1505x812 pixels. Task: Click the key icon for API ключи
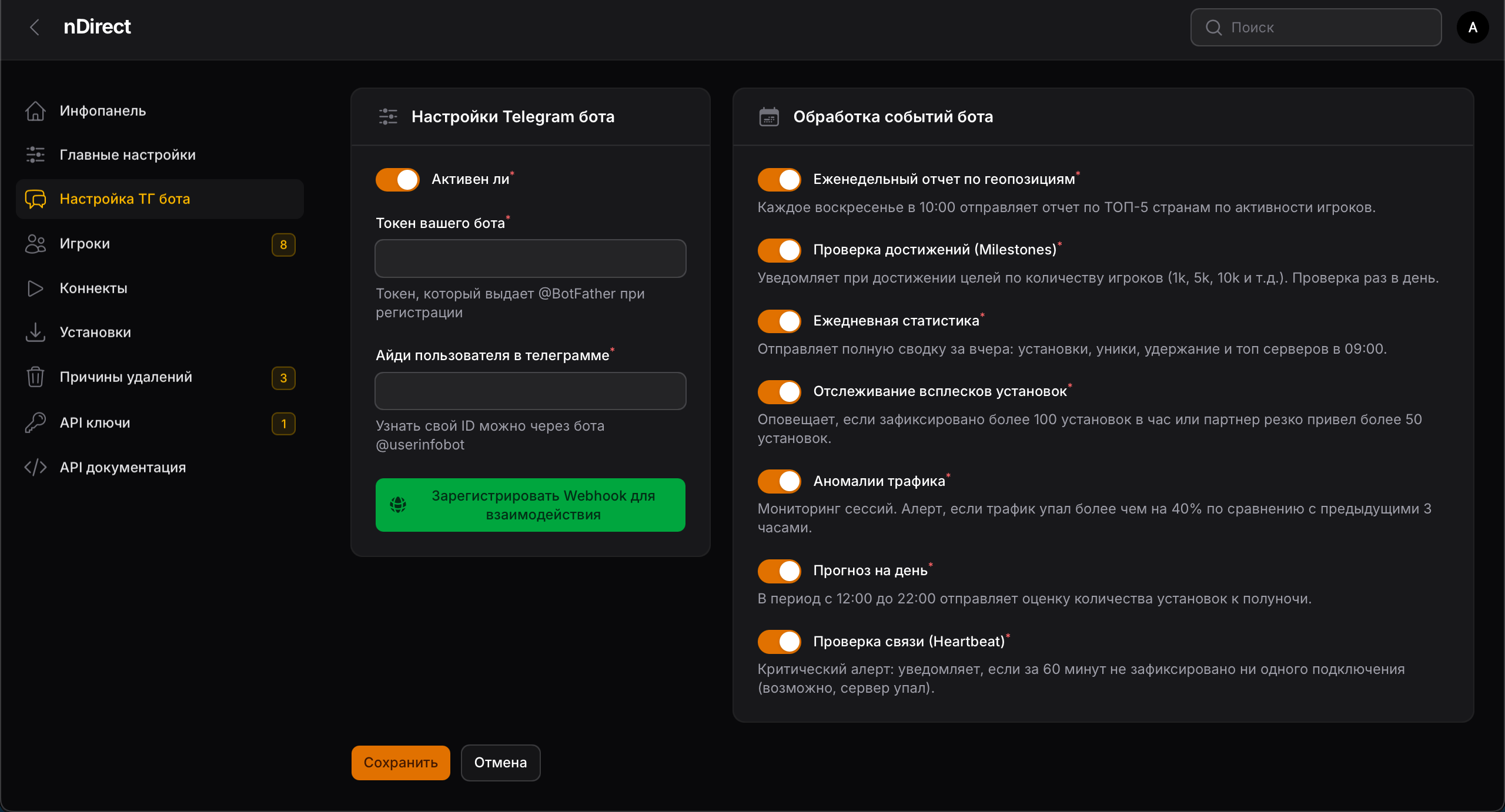coord(35,422)
